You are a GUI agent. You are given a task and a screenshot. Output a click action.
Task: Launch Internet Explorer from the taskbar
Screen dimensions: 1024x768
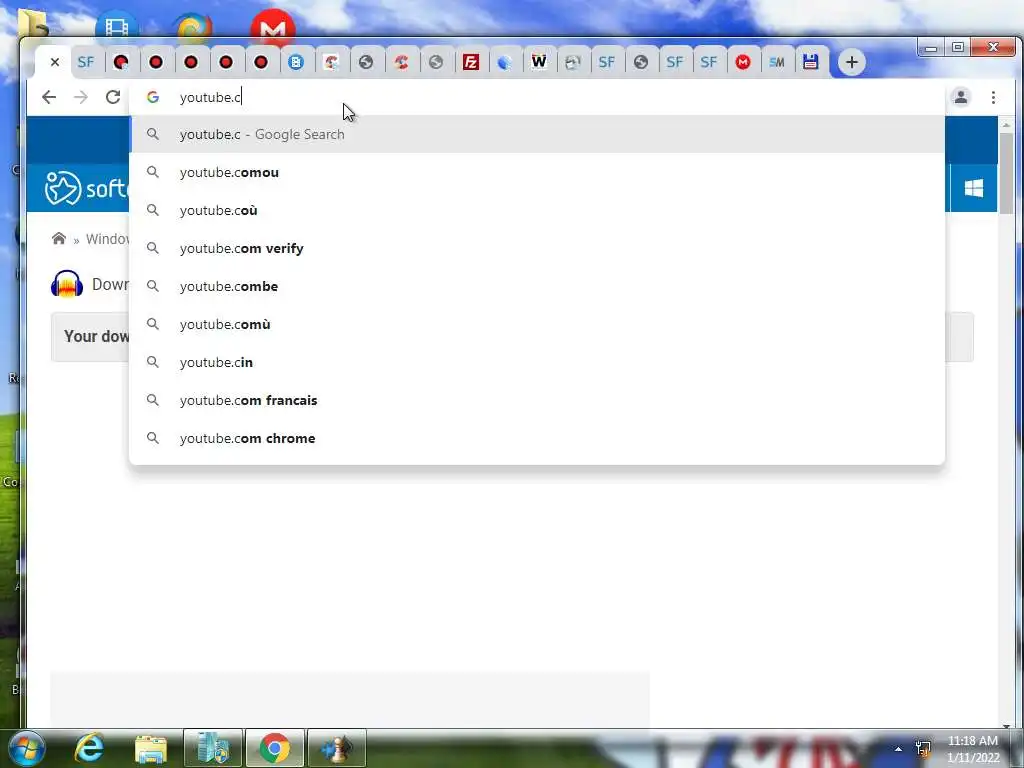click(89, 748)
